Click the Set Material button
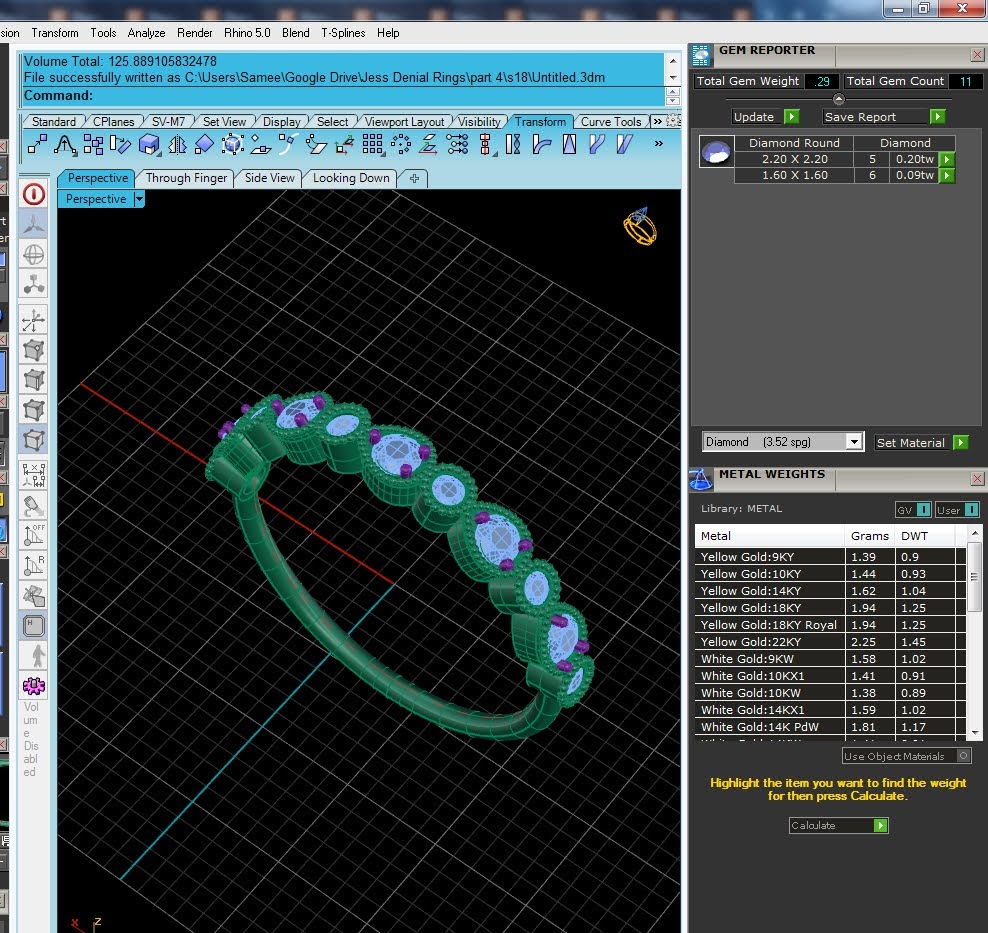The width and height of the screenshot is (988, 933). click(921, 442)
